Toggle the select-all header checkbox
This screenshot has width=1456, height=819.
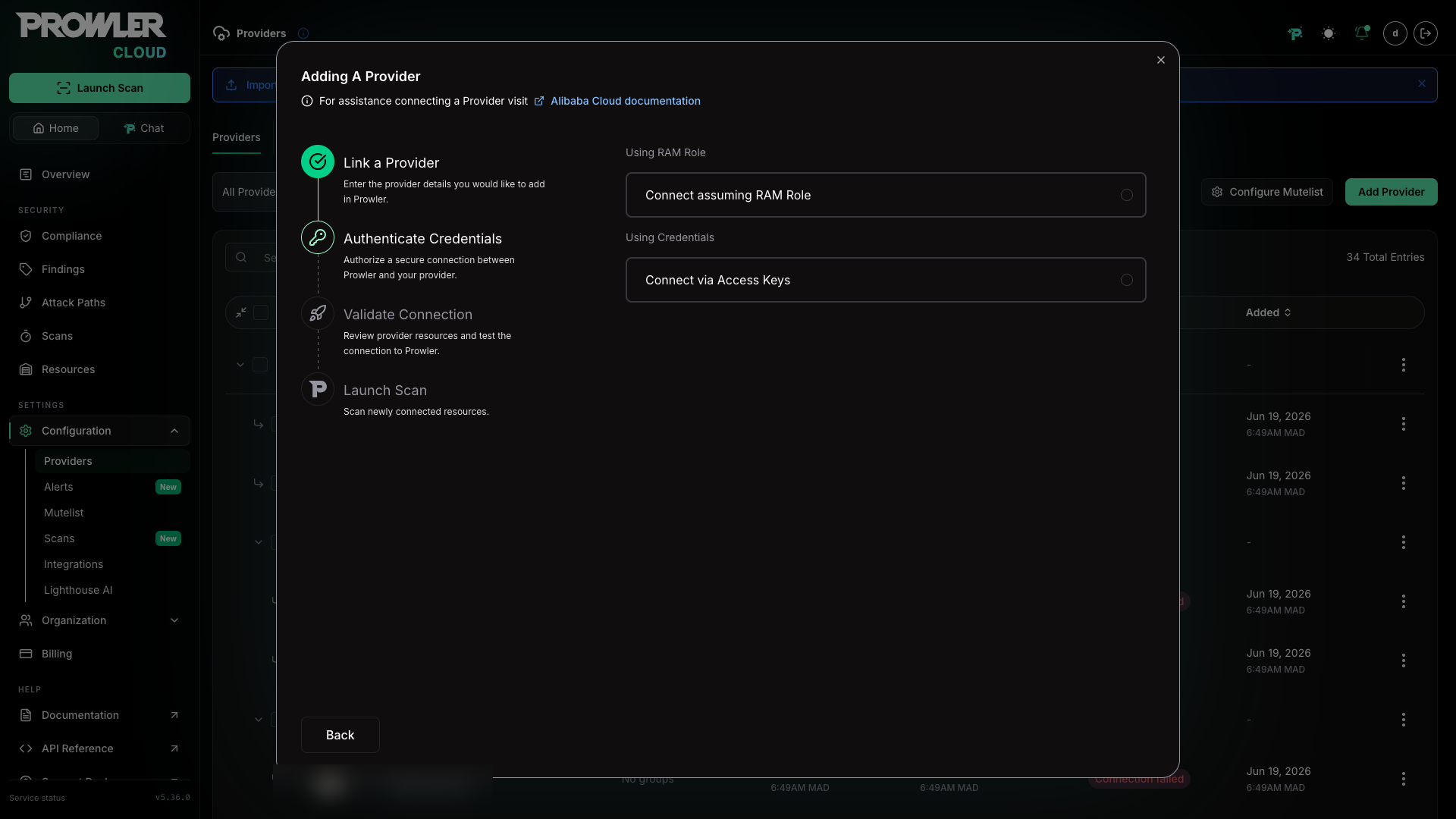click(261, 312)
